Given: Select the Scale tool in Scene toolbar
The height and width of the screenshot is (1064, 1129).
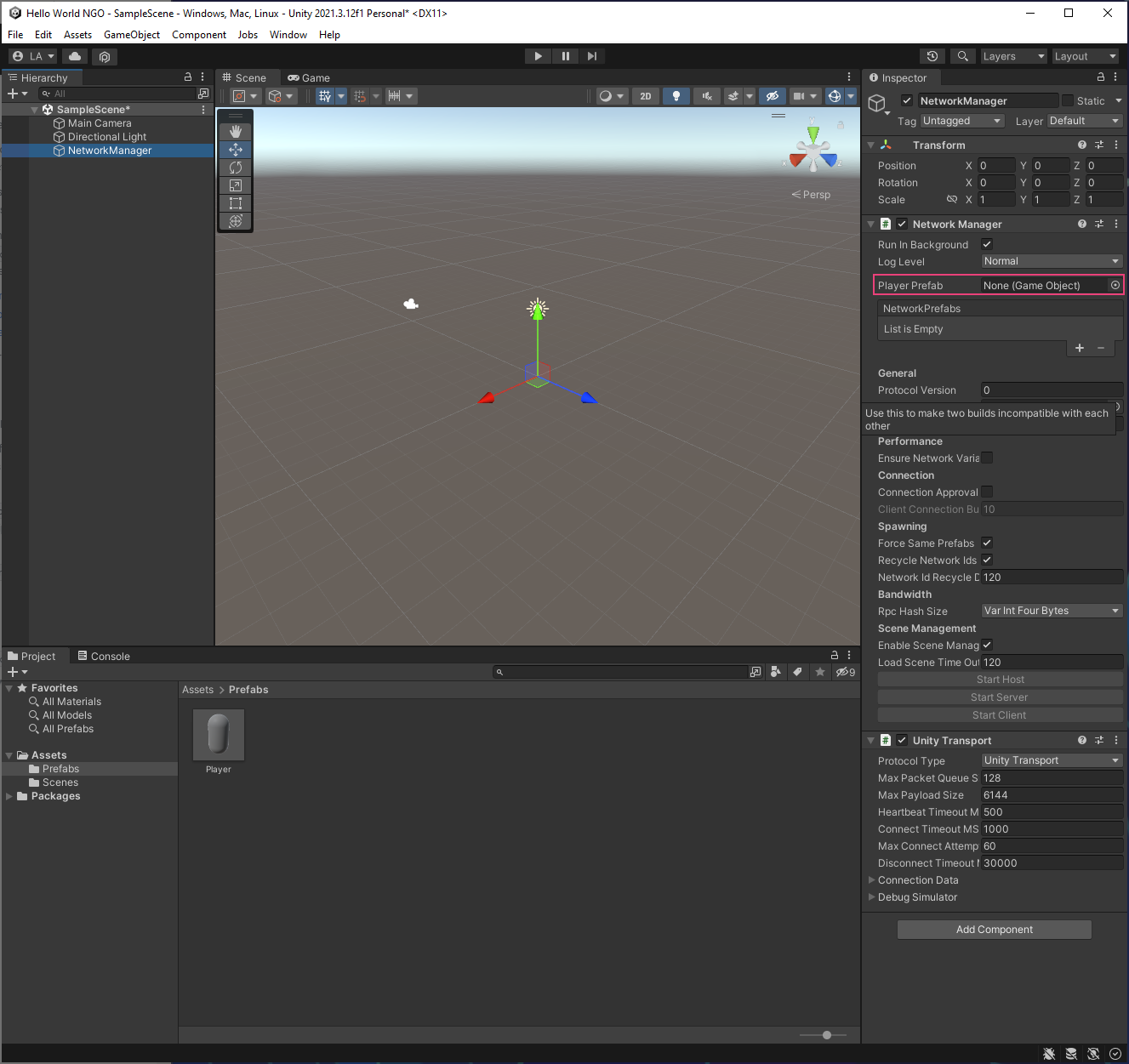Looking at the screenshot, I should click(236, 185).
